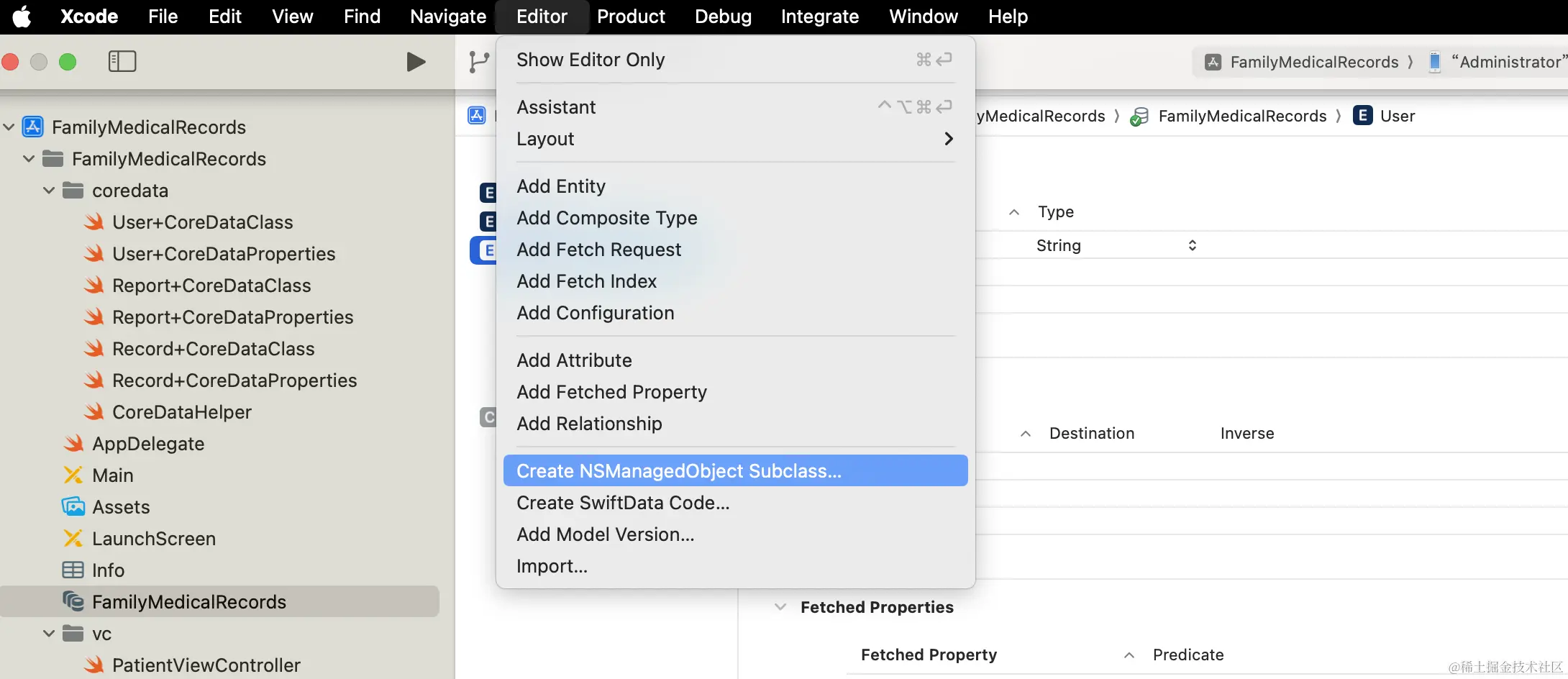Open the Info plist file
This screenshot has width=1568, height=679.
coord(108,570)
